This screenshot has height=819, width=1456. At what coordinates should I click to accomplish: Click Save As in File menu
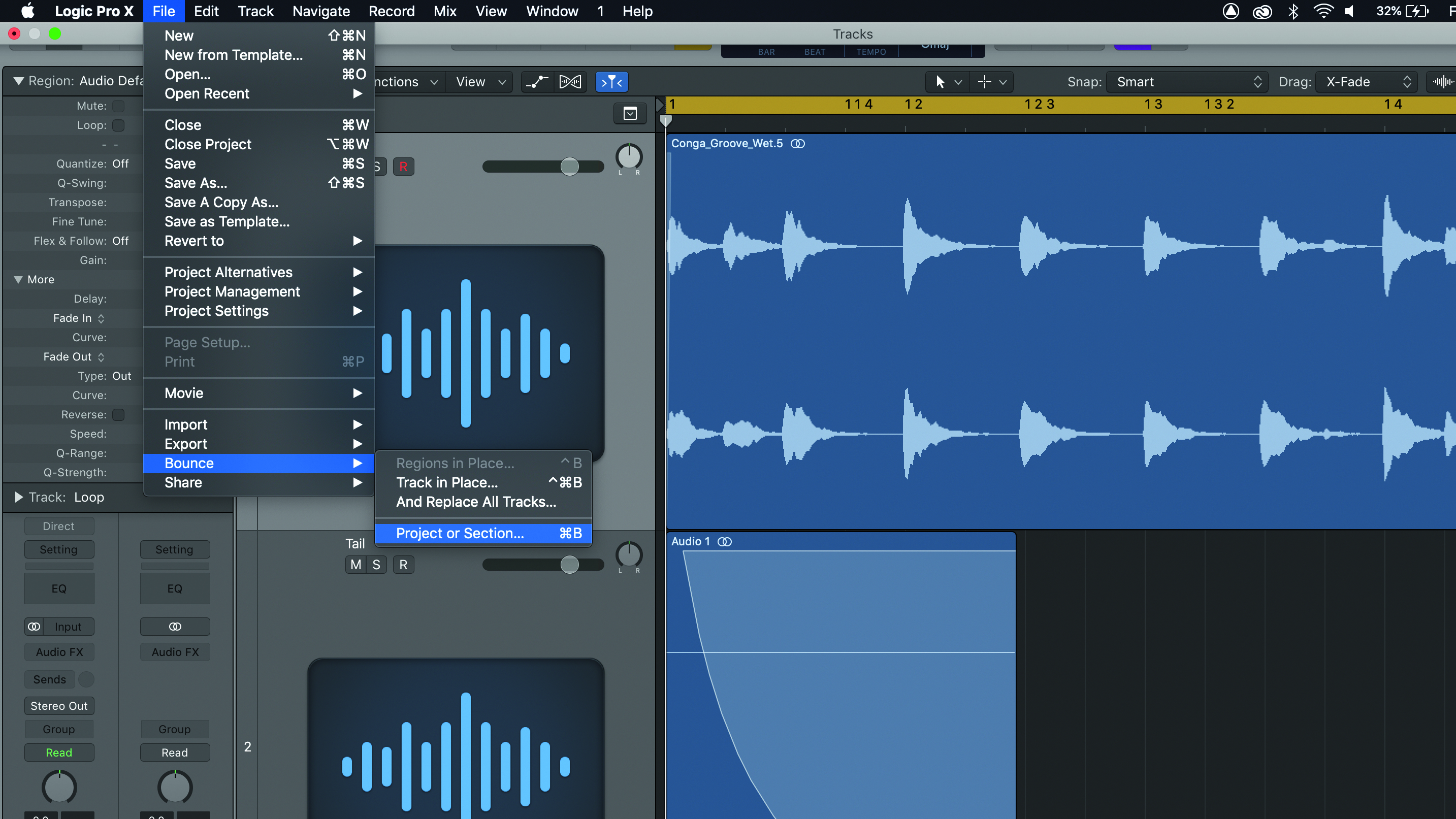click(259, 183)
